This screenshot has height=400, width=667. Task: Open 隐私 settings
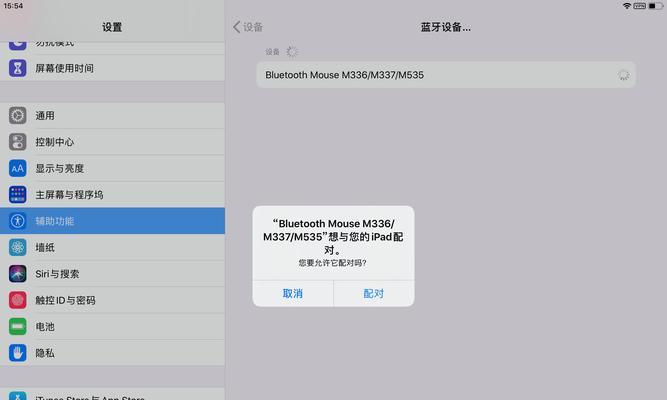tap(112, 353)
